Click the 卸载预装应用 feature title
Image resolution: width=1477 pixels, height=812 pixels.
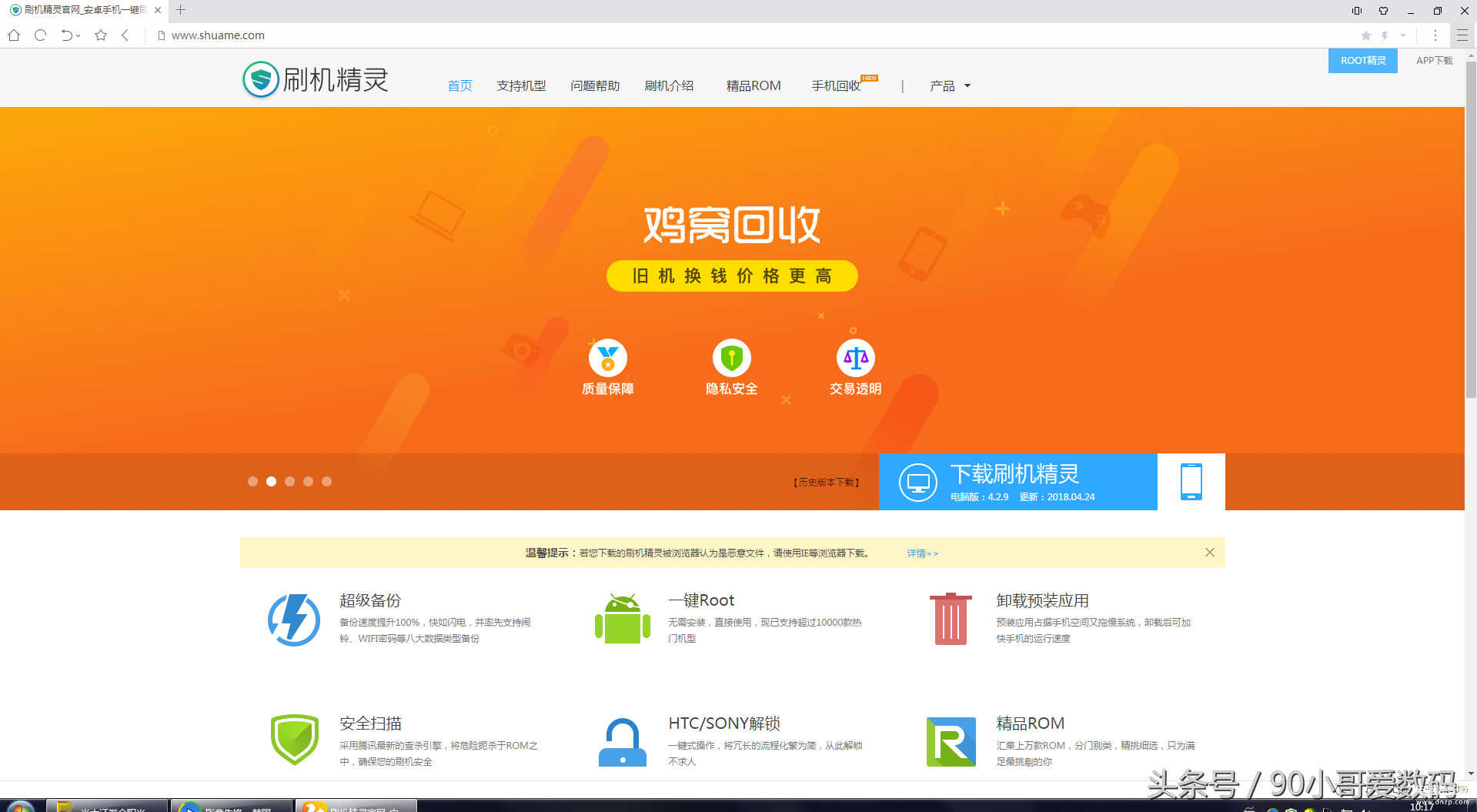click(x=1042, y=600)
